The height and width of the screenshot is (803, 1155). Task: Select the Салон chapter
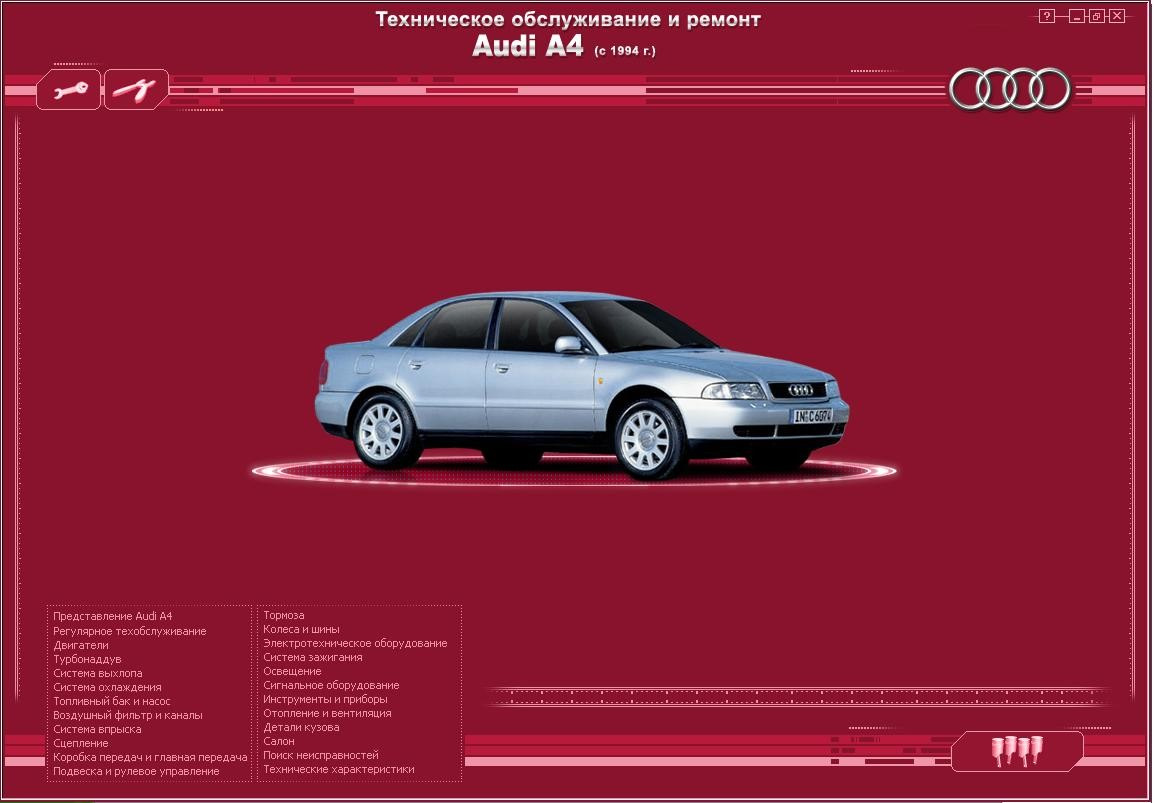tap(278, 741)
